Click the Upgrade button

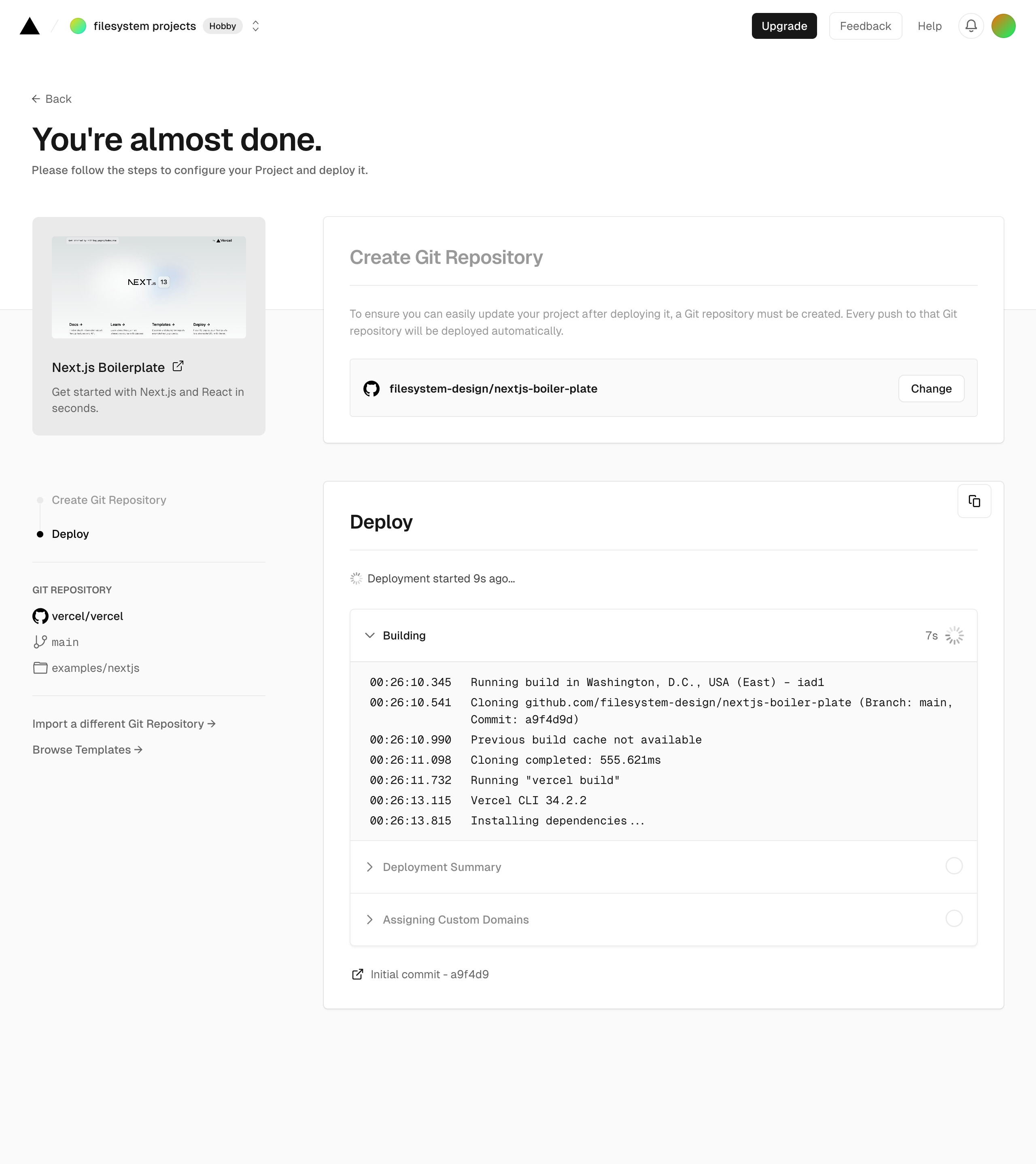coord(784,26)
